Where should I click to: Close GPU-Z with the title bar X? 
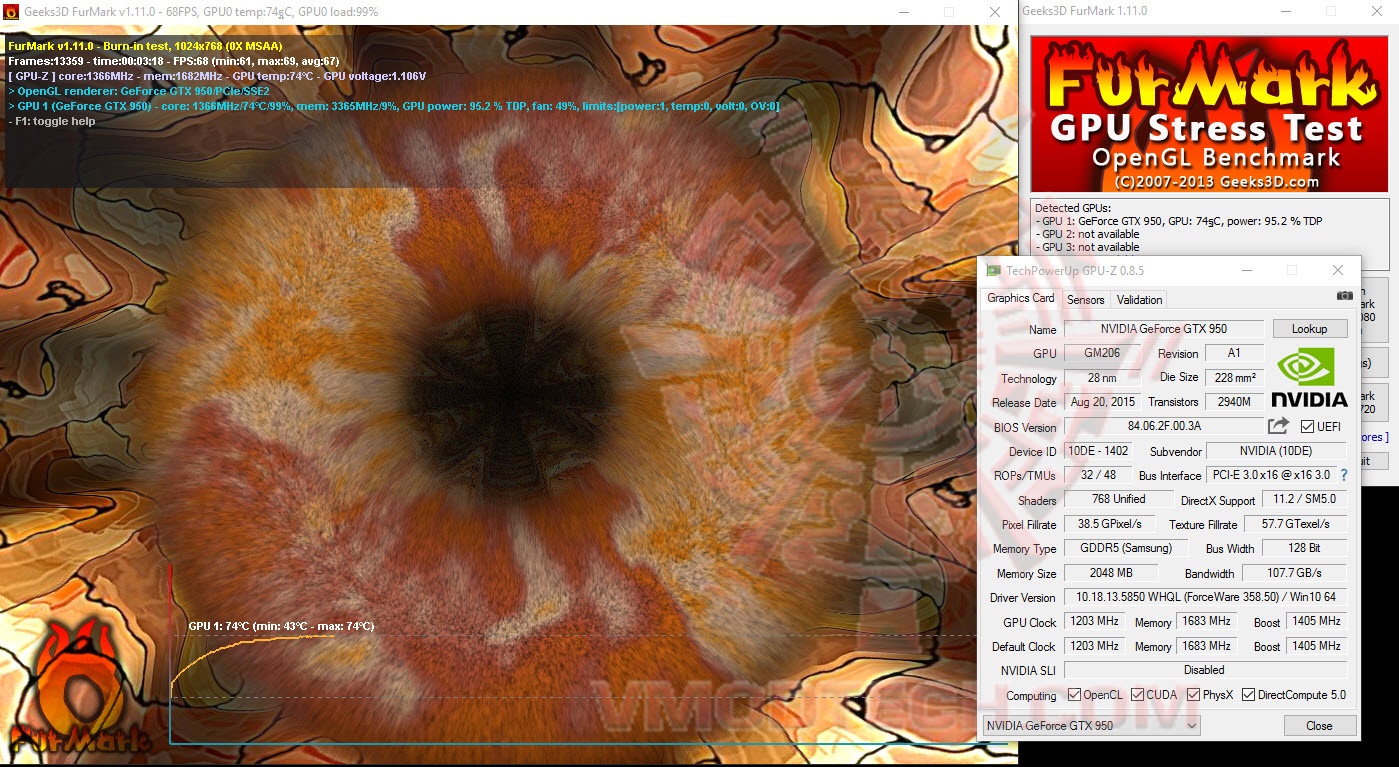coord(1338,271)
